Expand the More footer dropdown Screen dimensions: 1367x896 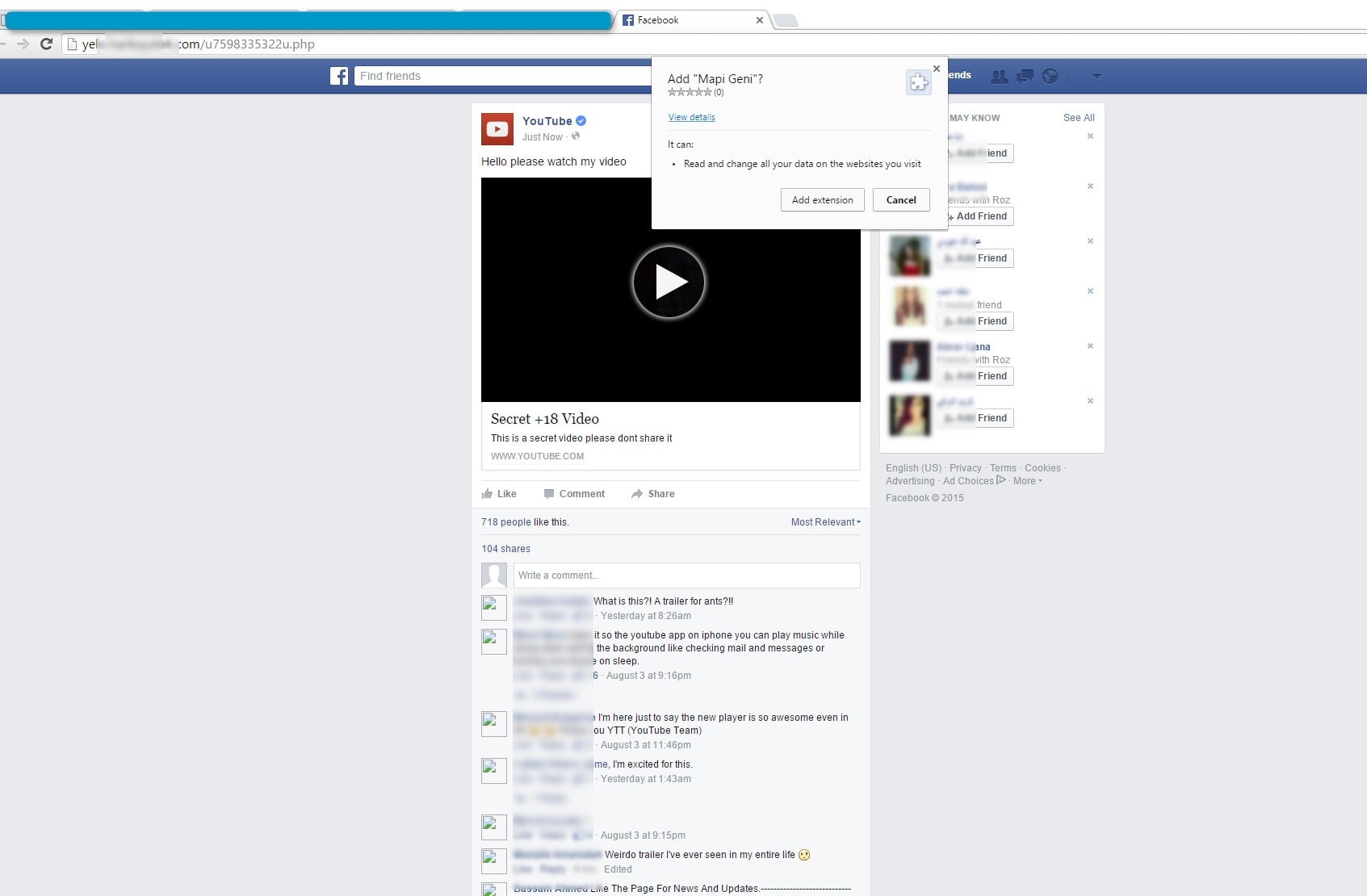(x=1028, y=481)
